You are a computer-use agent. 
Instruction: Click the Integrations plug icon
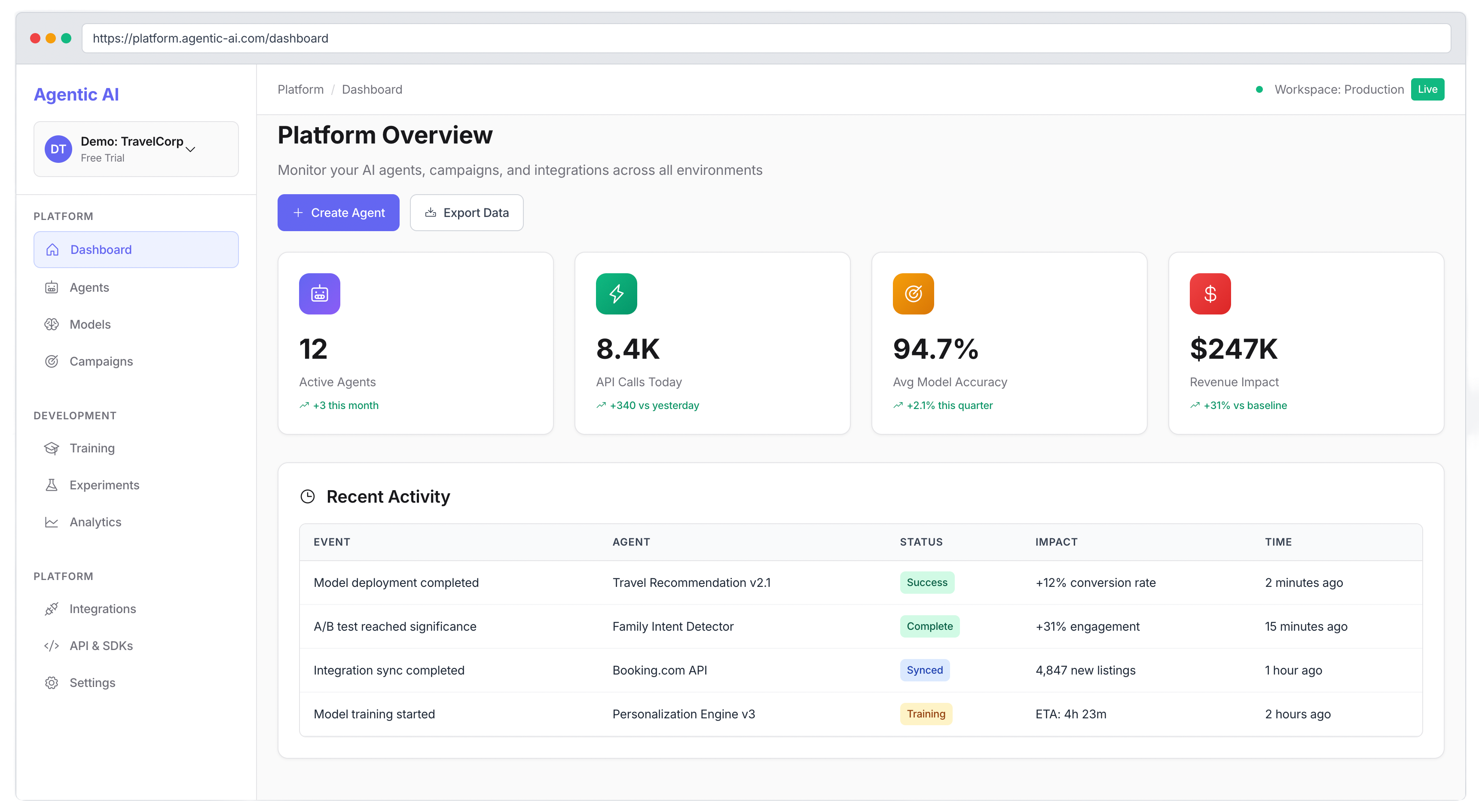(52, 609)
